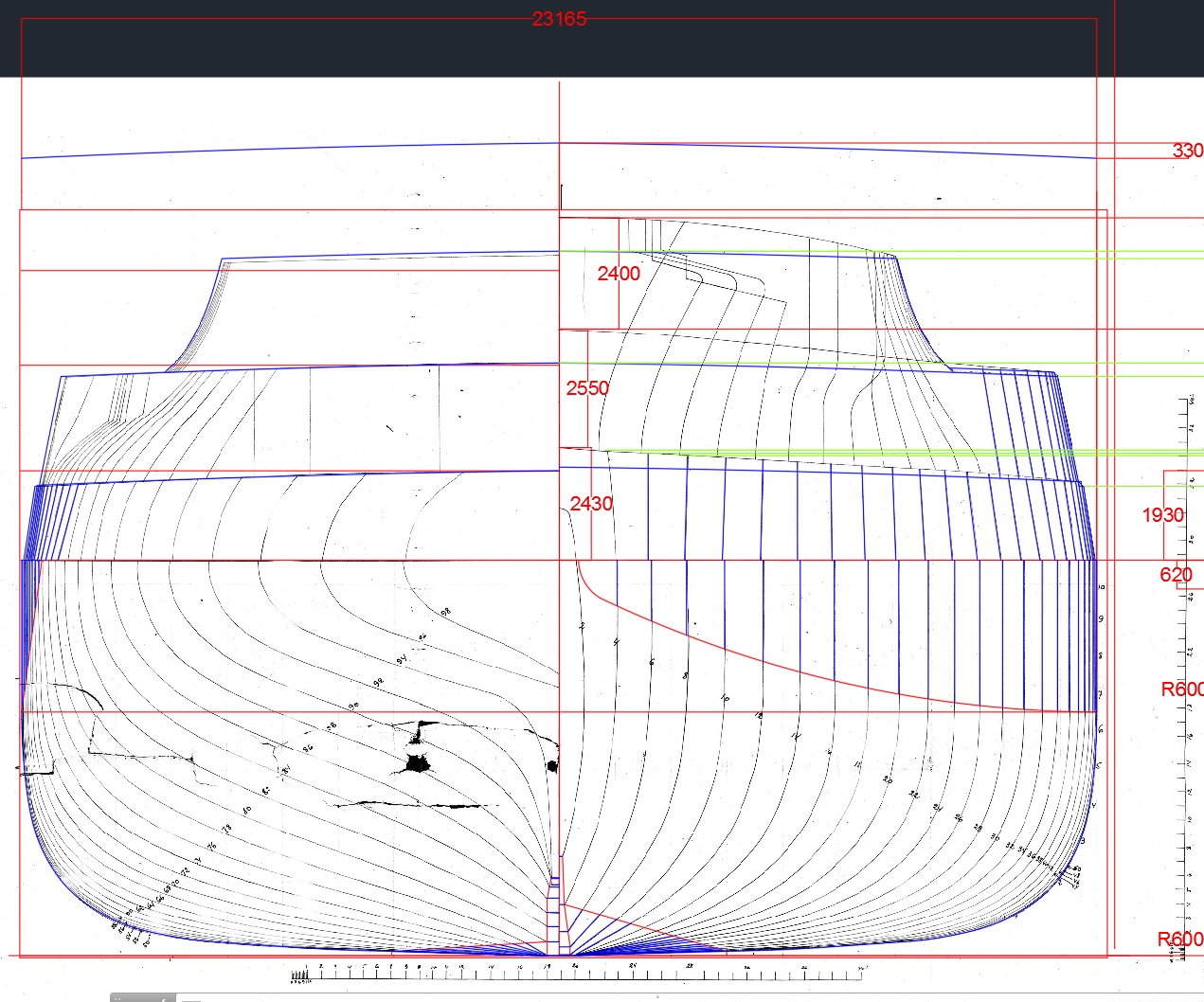Click the 2430 dimension annotation
The height and width of the screenshot is (1002, 1204).
tap(591, 504)
